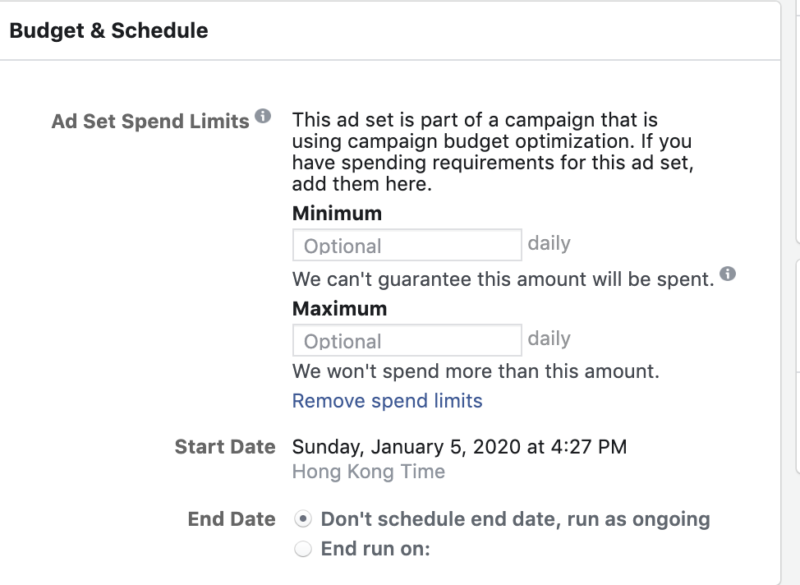Click info icon beside Ad Set Spend Limits
Image resolution: width=800 pixels, height=585 pixels.
pyautogui.click(x=263, y=117)
